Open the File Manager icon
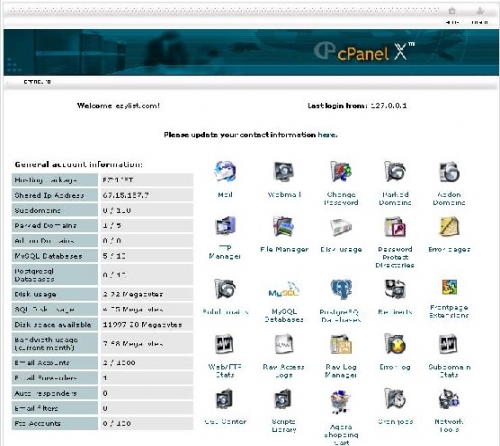This screenshot has width=500, height=446. pyautogui.click(x=284, y=226)
